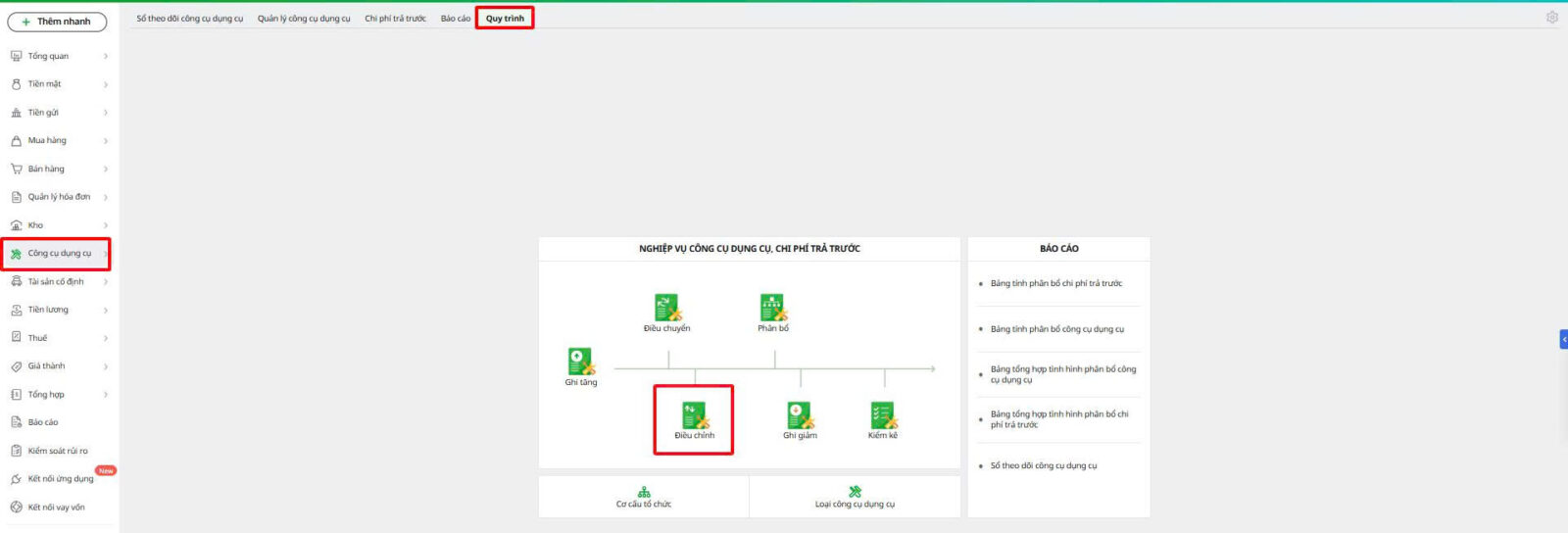This screenshot has width=1568, height=533.
Task: Click the Thêm nhanh button
Action: pyautogui.click(x=57, y=22)
